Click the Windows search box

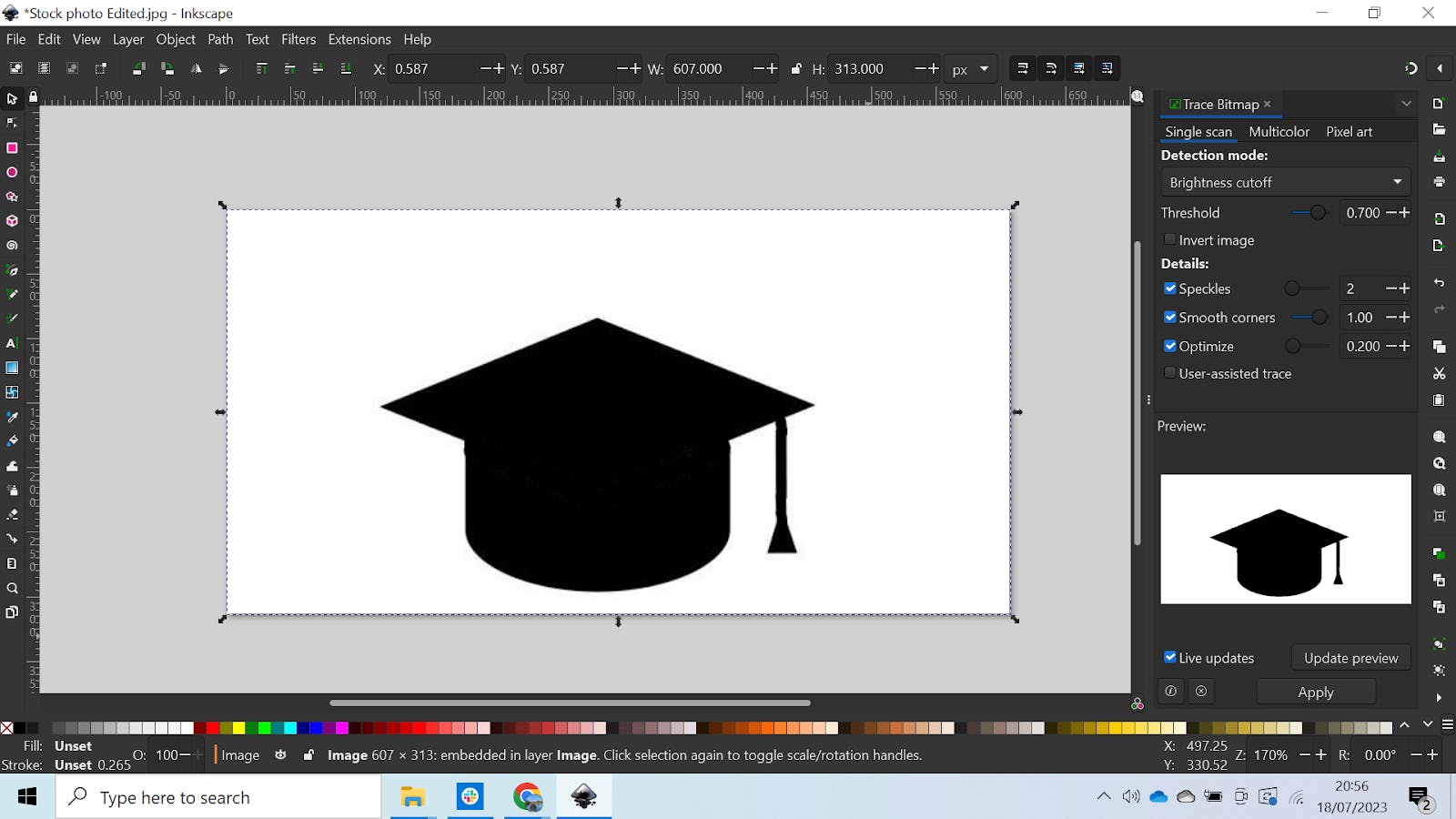point(218,796)
